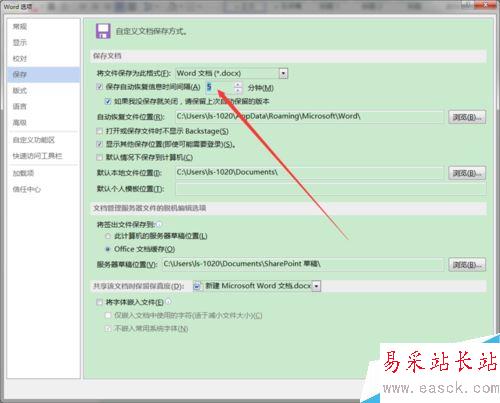Open the 常规 (General) options category

pos(43,27)
